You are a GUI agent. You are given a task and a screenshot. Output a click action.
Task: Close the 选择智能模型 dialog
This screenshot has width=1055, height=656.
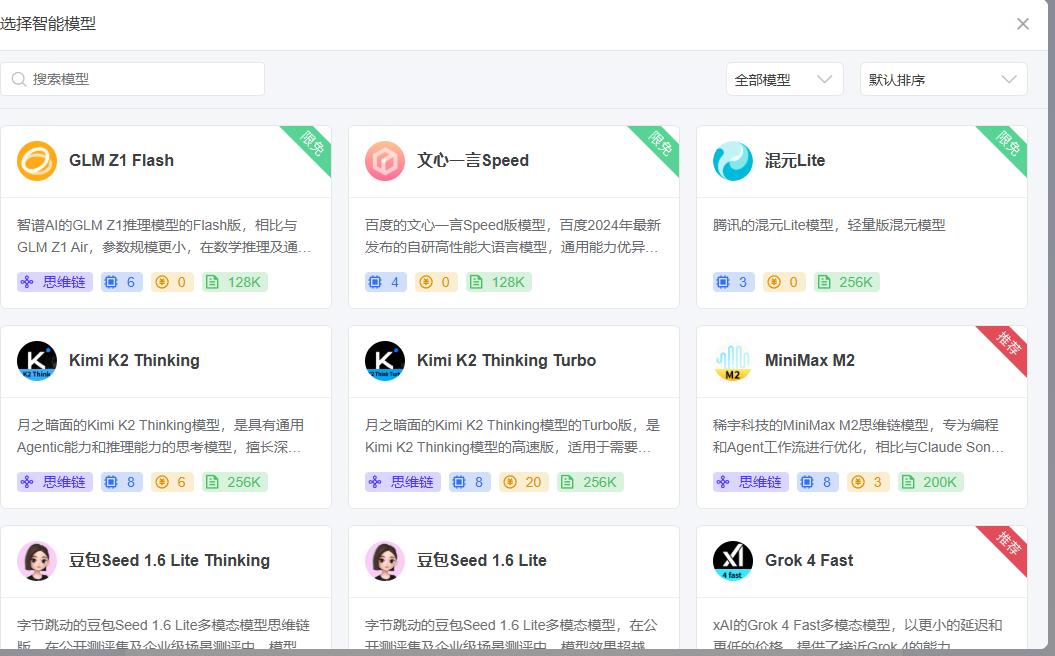point(1023,24)
